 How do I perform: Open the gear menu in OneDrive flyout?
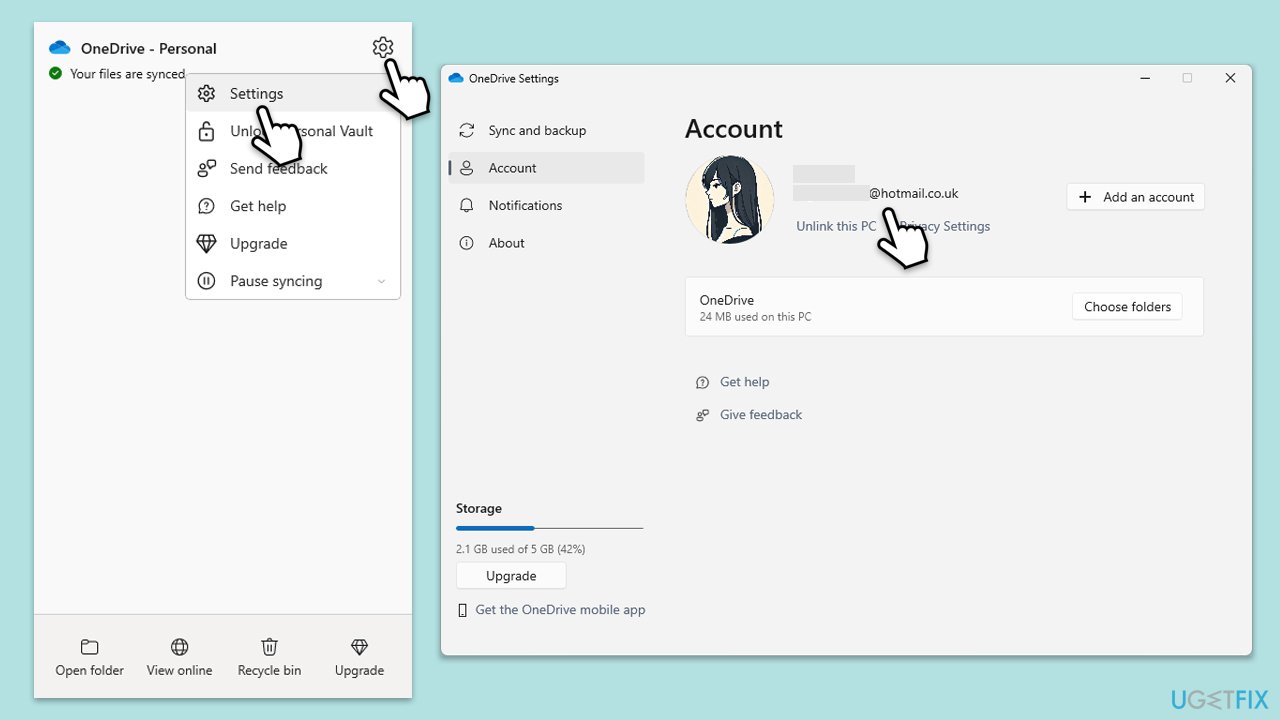[x=382, y=47]
